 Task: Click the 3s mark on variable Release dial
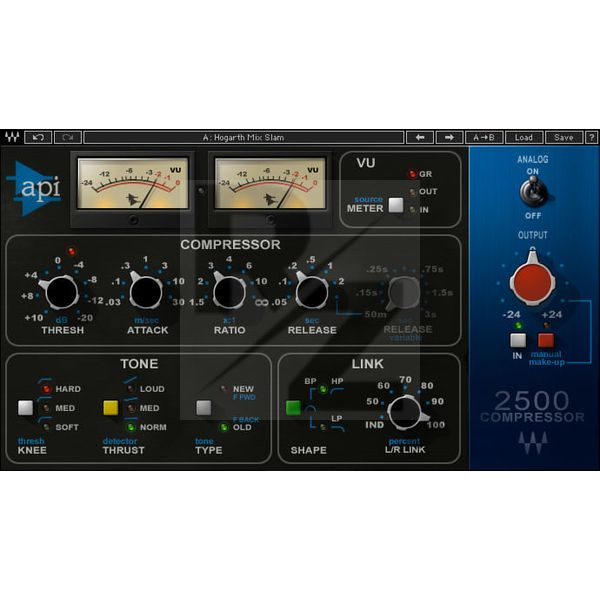pos(430,315)
